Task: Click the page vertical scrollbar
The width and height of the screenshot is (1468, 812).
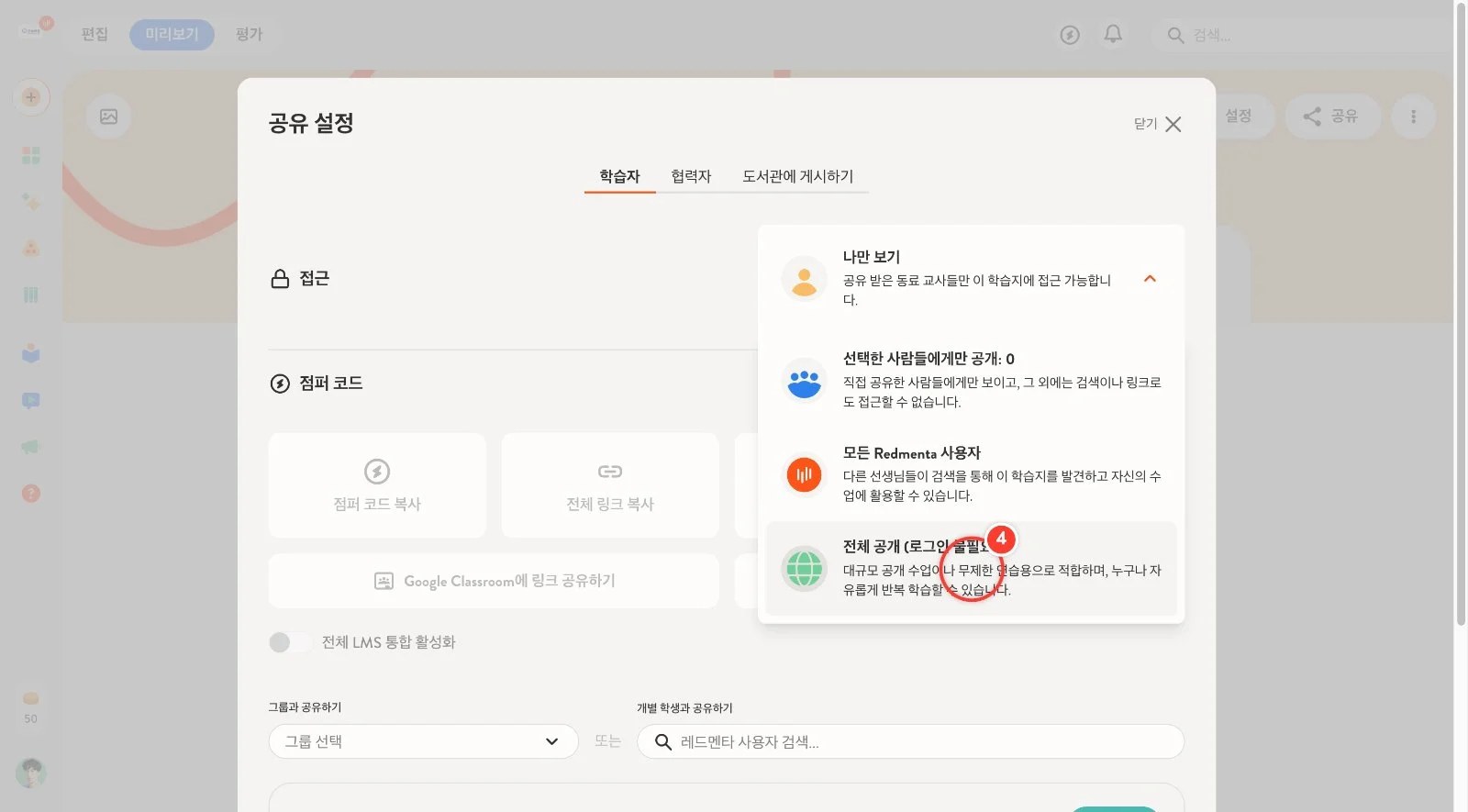Action: 1461,314
